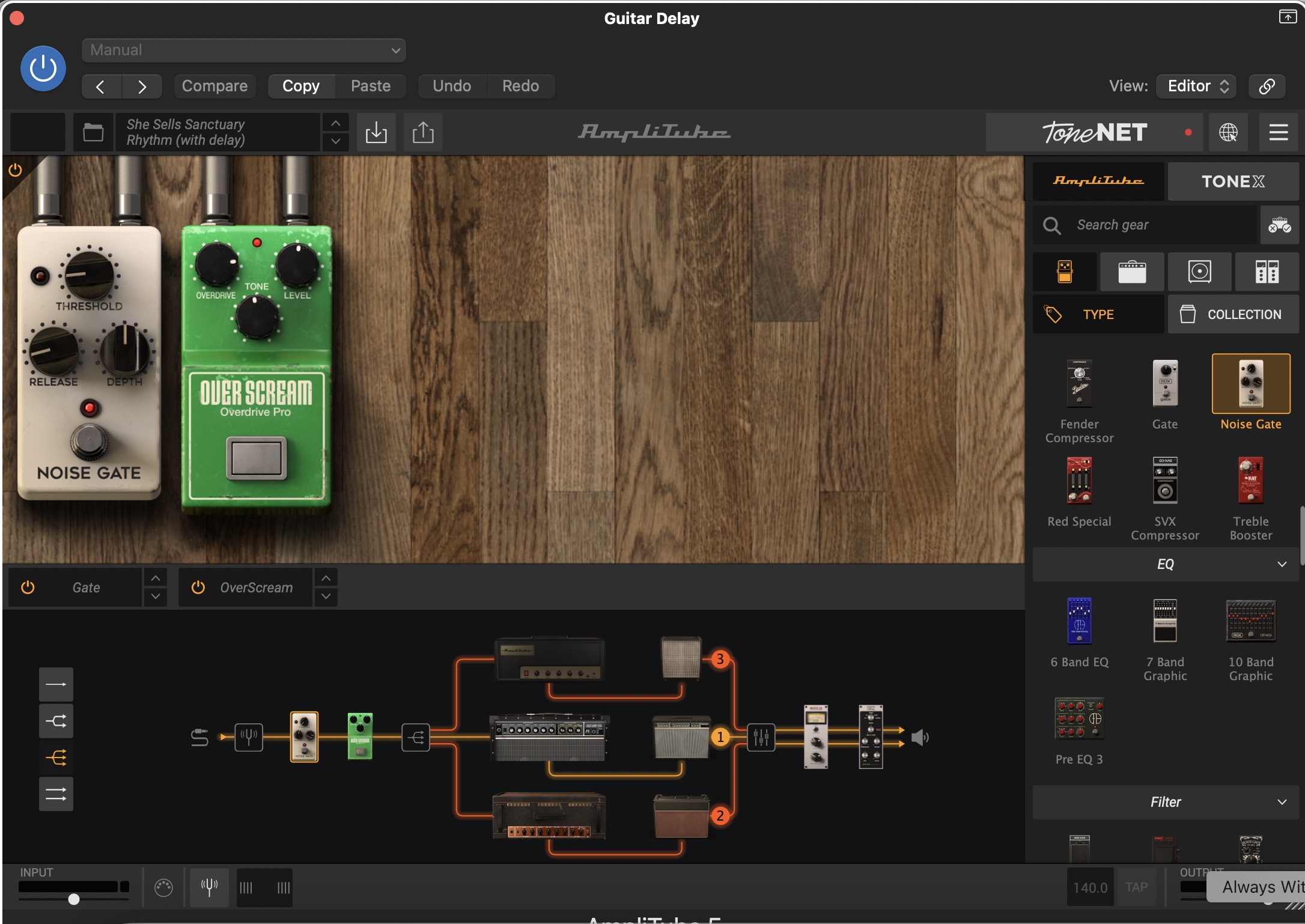This screenshot has width=1305, height=924.
Task: Click the Noise Gate THRESHOLD knob
Action: (x=90, y=275)
